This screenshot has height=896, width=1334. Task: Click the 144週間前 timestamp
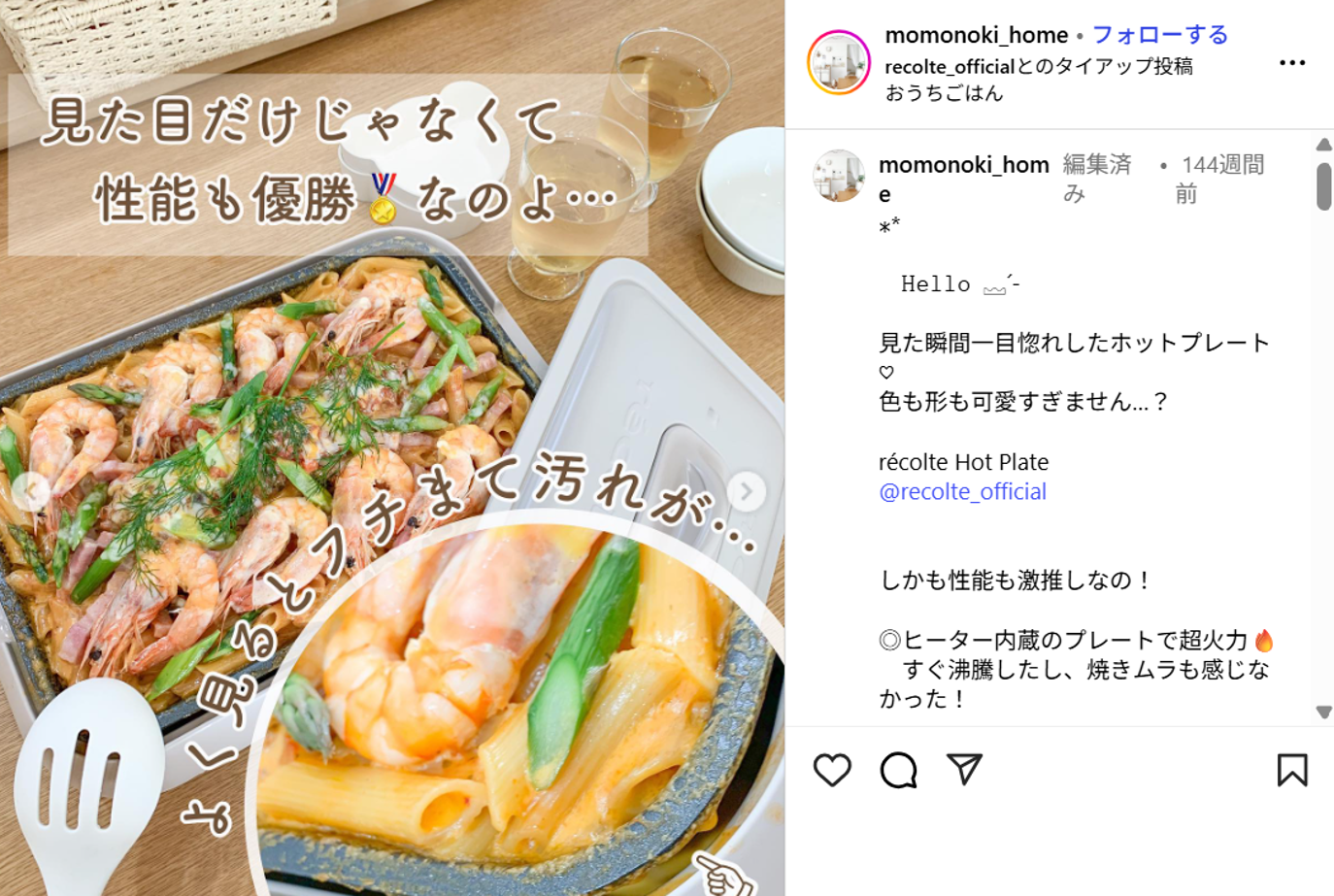pos(1222,179)
